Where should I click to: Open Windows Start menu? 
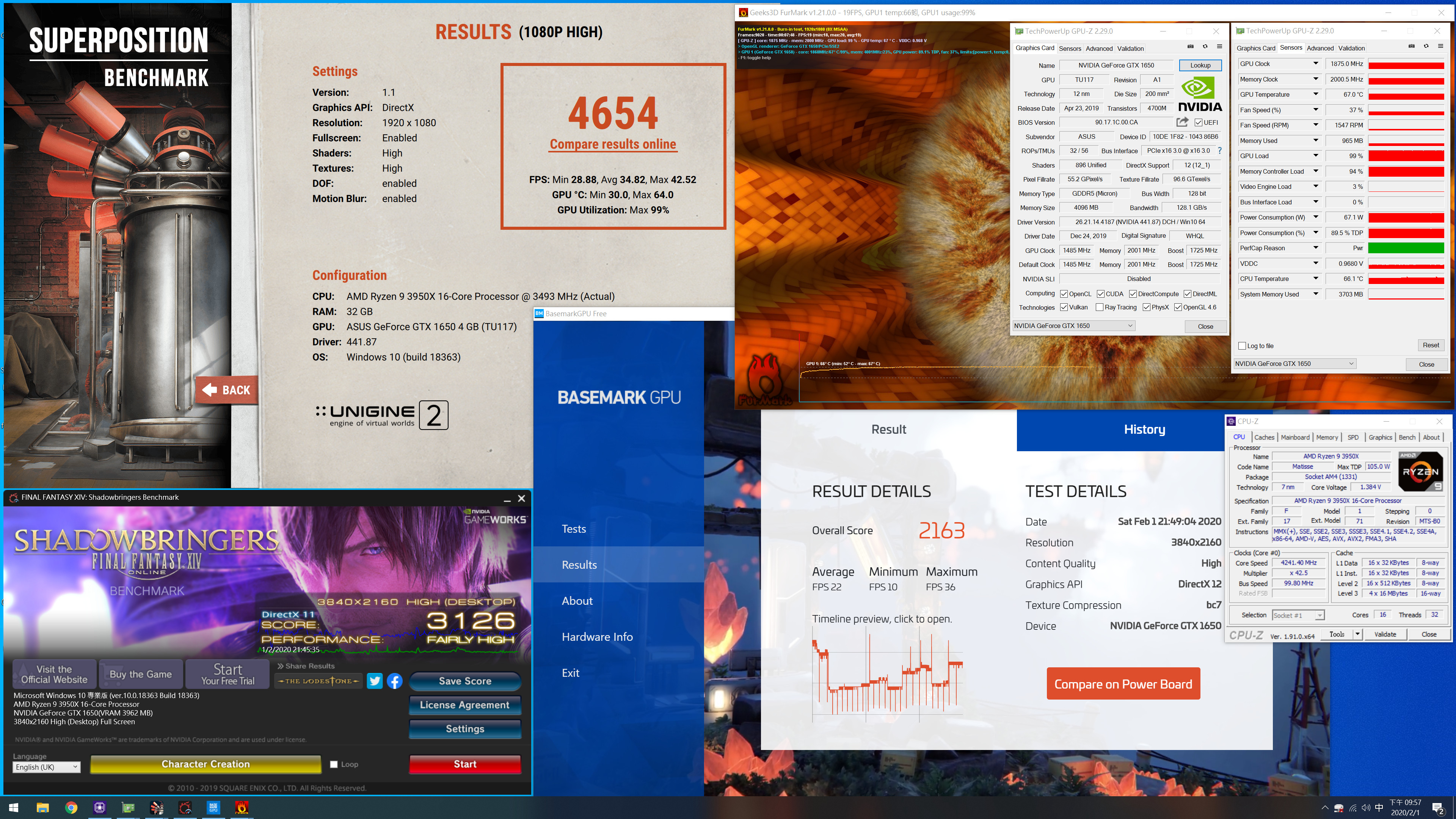pos(14,807)
